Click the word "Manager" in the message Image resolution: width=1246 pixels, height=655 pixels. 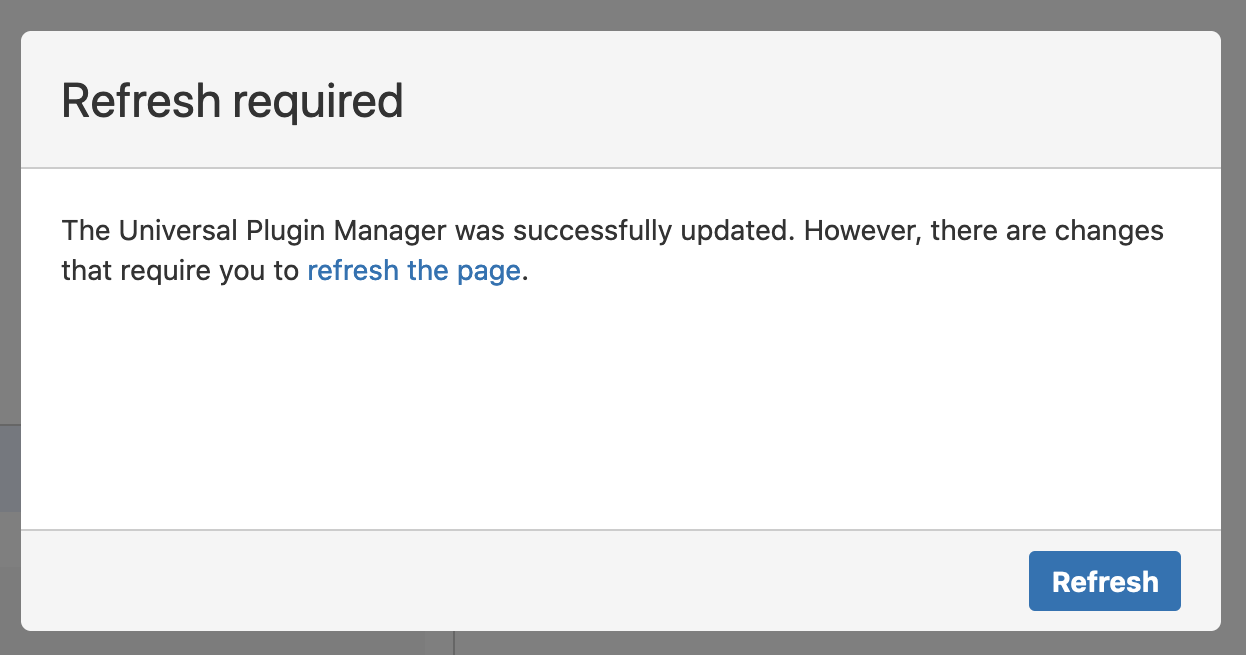(390, 231)
